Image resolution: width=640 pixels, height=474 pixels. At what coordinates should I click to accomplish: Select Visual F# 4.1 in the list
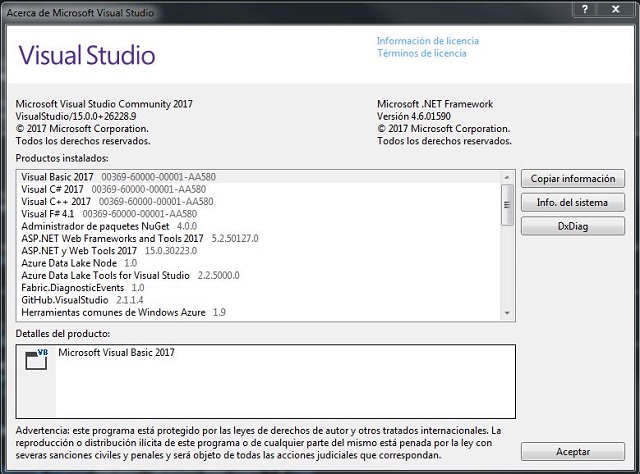tap(260, 214)
